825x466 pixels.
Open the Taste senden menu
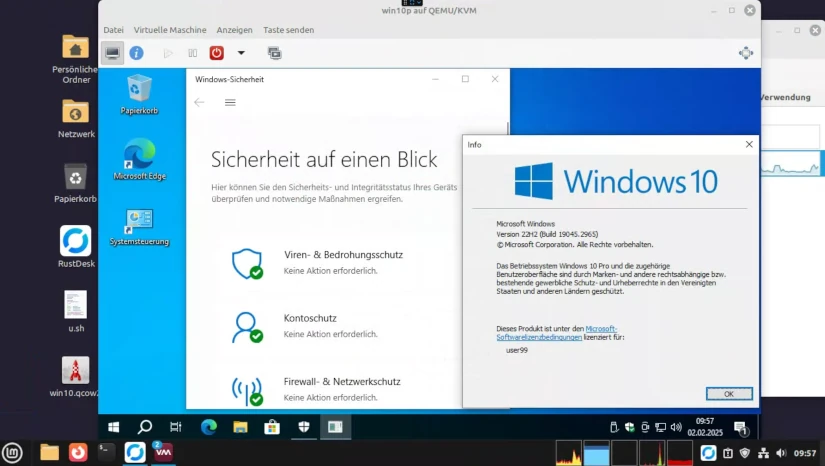287,30
